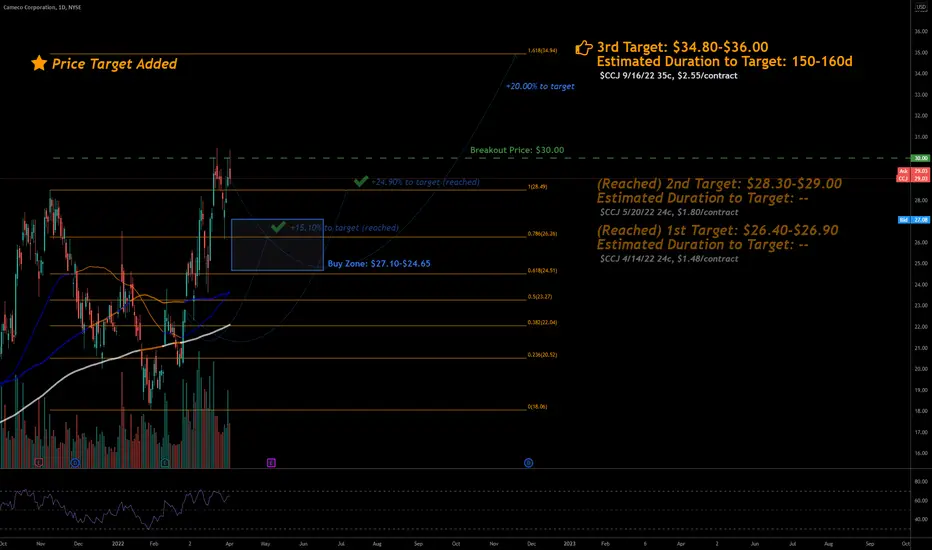The image size is (932, 550).
Task: Click the 36.00 tick on the price axis
Action: click(x=921, y=32)
